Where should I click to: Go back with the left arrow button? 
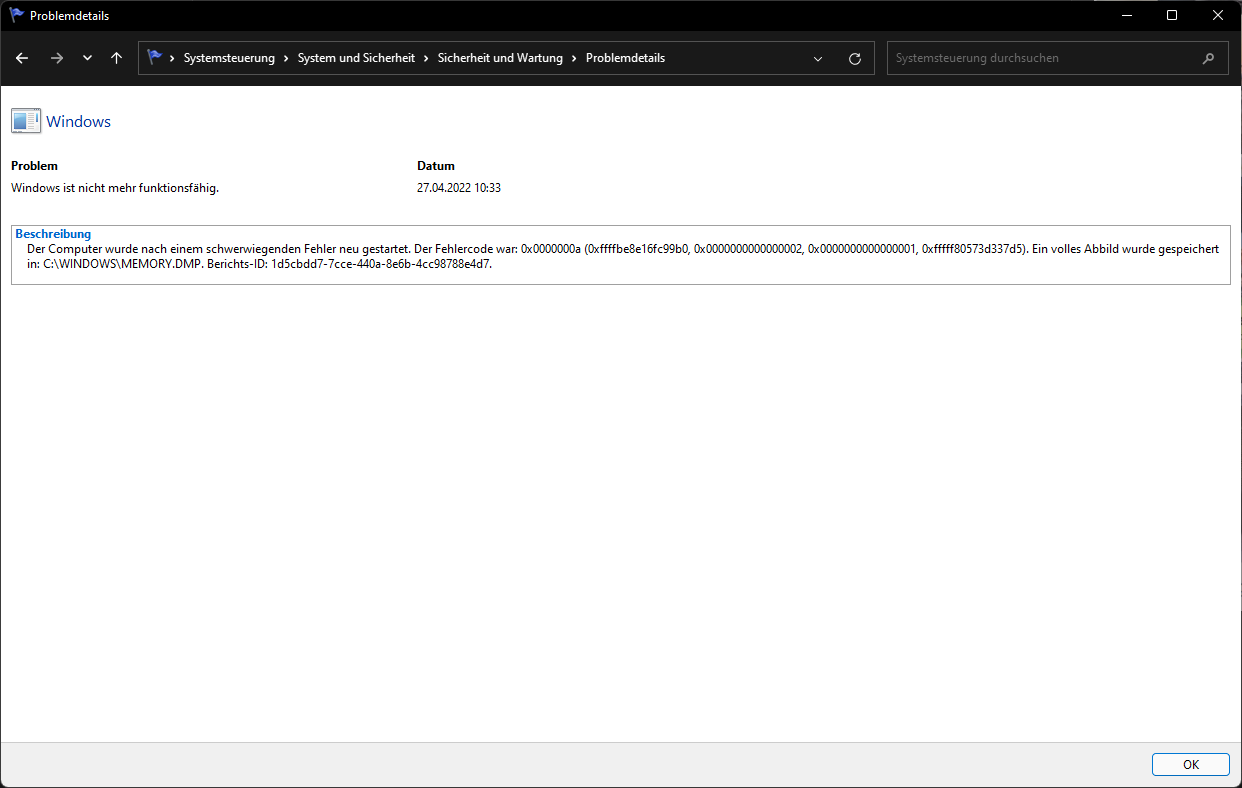pyautogui.click(x=22, y=58)
